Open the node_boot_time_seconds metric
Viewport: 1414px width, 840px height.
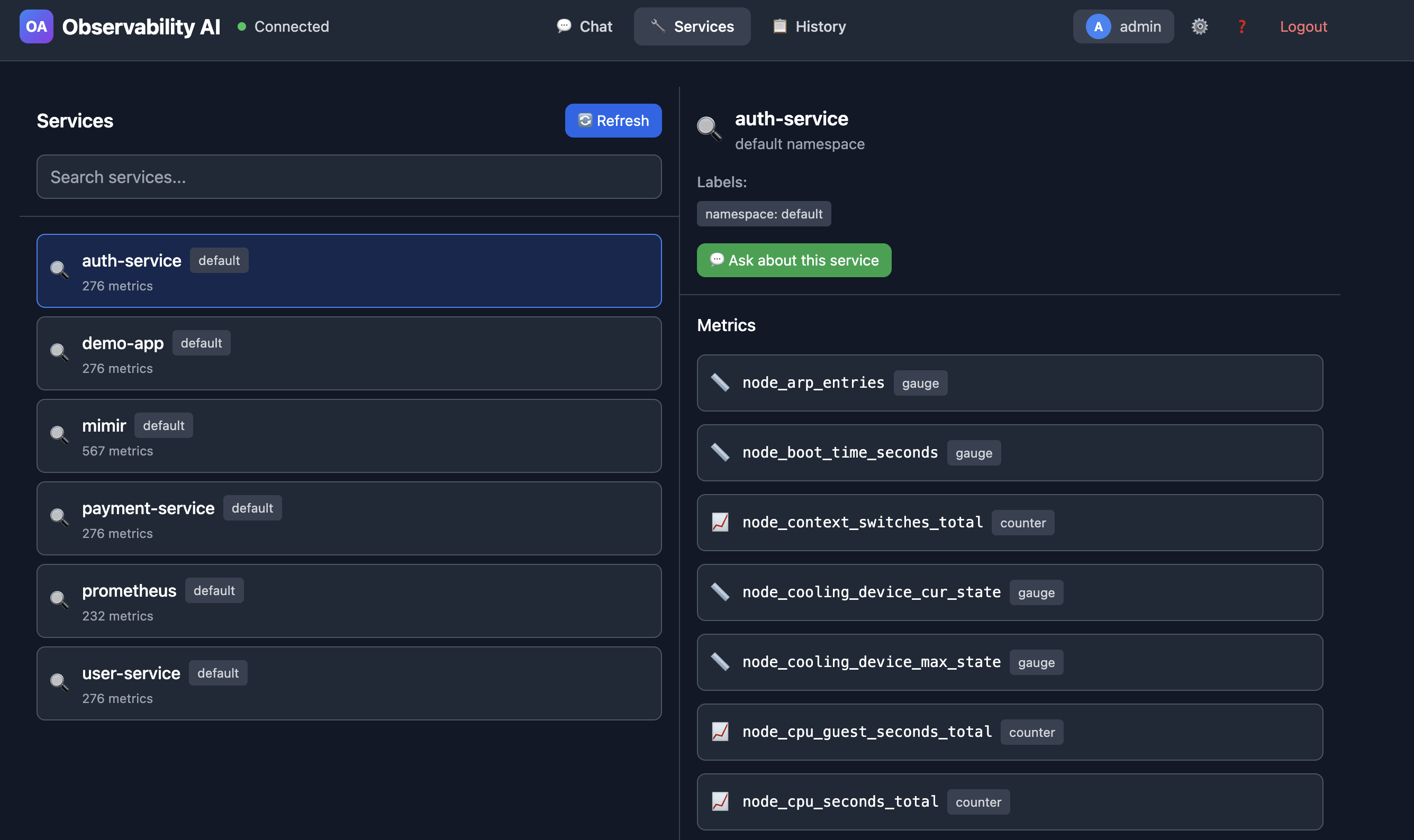pos(1009,453)
